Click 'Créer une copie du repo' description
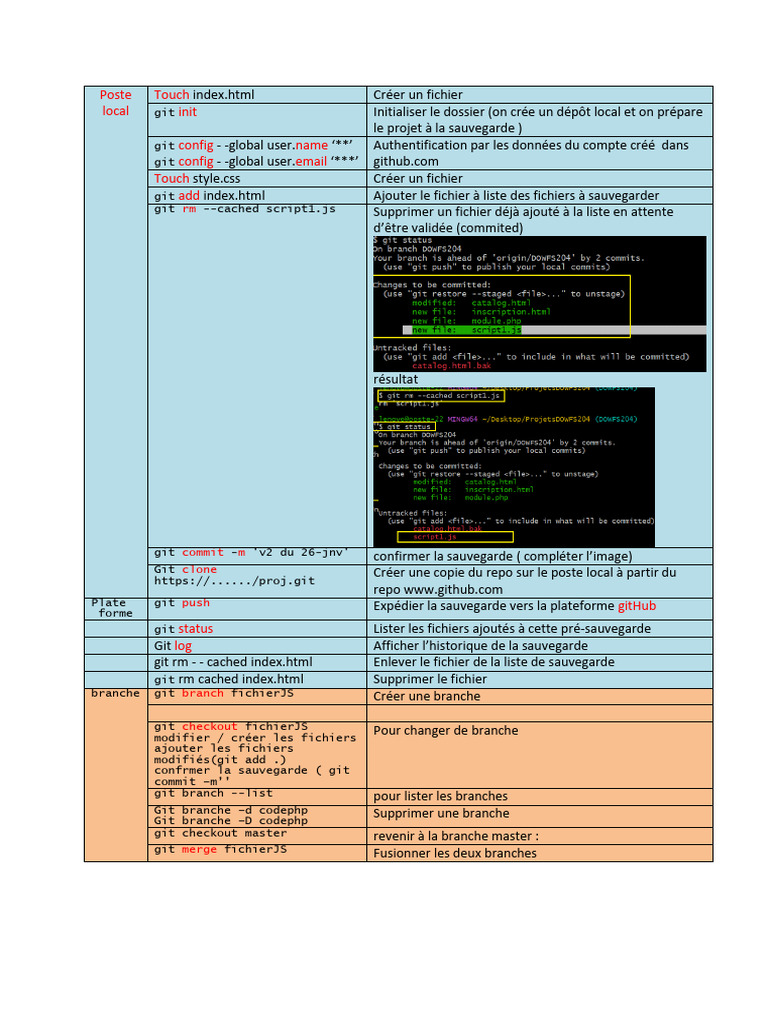768x1024 pixels. coord(524,581)
